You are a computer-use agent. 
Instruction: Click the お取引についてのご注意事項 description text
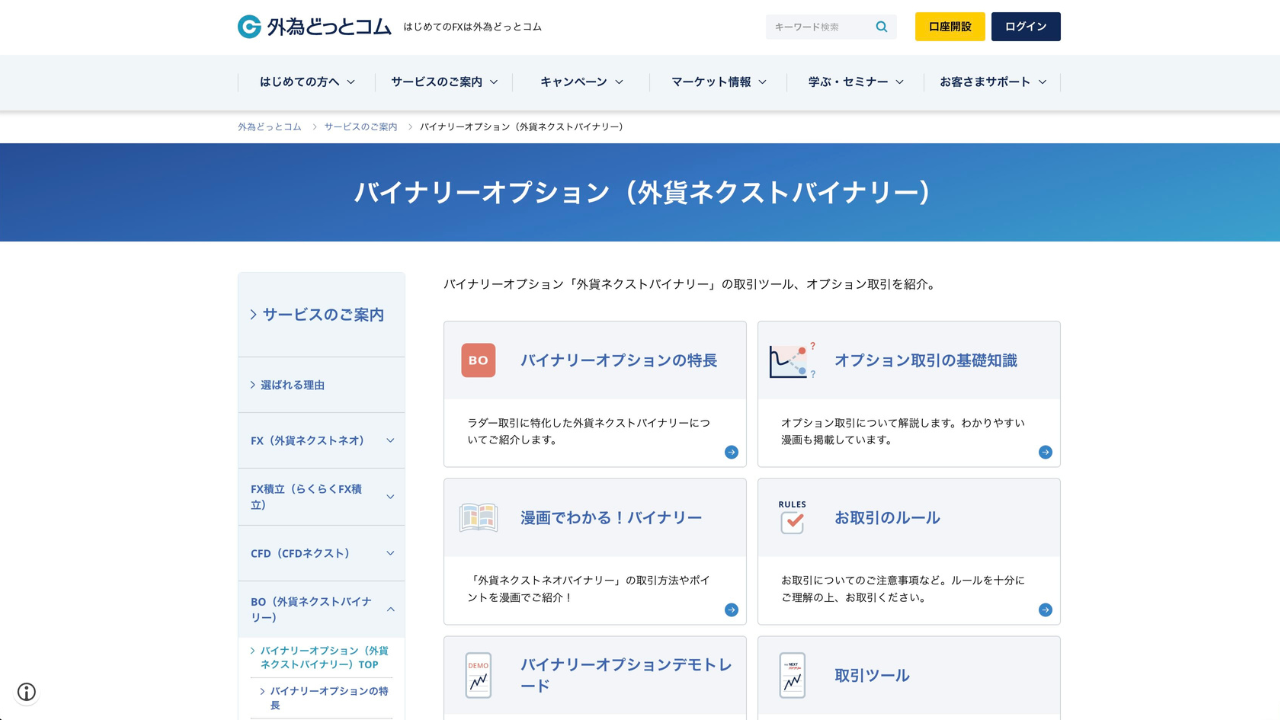click(x=903, y=589)
